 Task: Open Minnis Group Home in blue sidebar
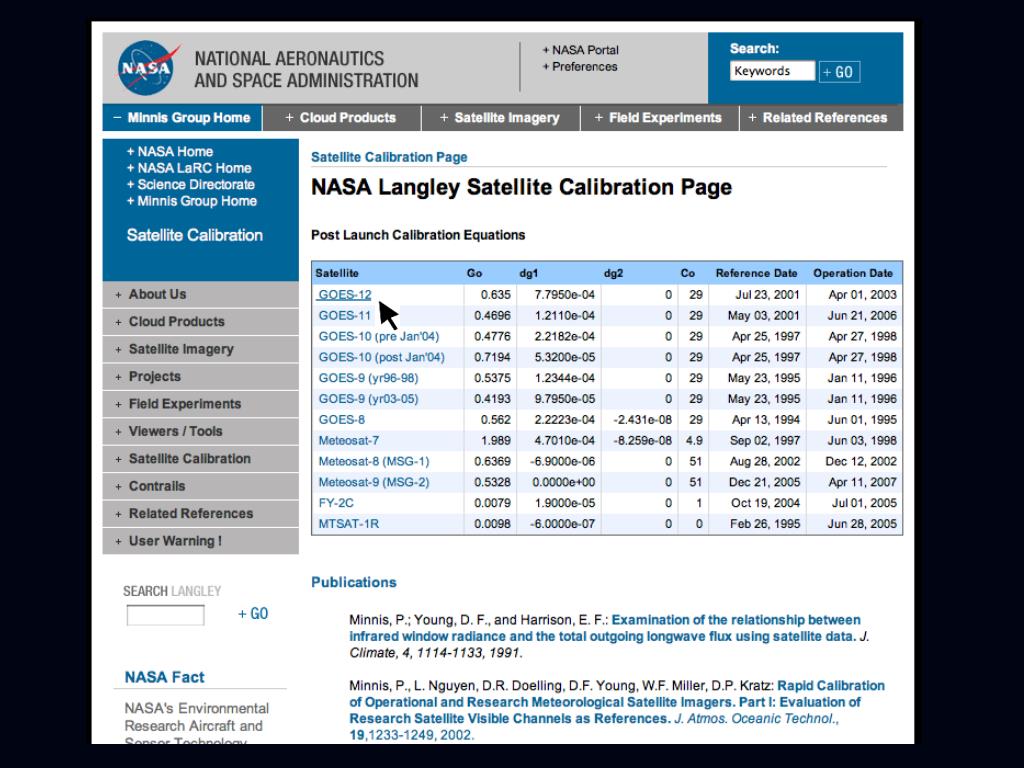pyautogui.click(x=191, y=201)
